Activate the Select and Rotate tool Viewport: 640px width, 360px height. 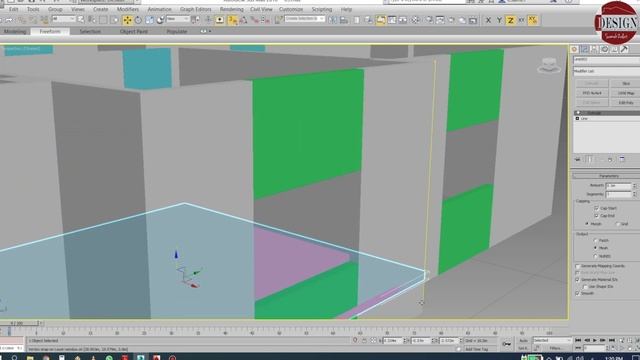tap(138, 20)
